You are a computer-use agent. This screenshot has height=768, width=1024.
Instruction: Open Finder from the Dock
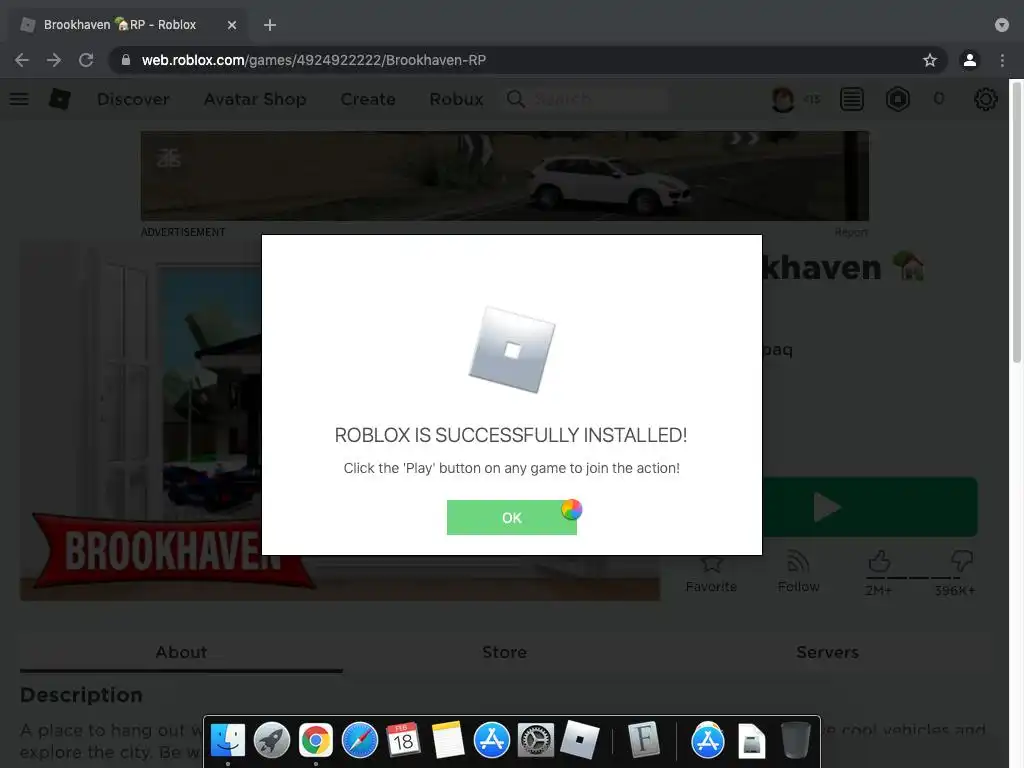[227, 741]
